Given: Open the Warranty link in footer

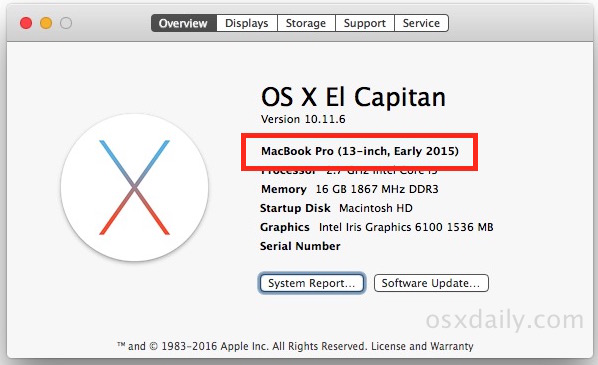Looking at the screenshot, I should (452, 346).
